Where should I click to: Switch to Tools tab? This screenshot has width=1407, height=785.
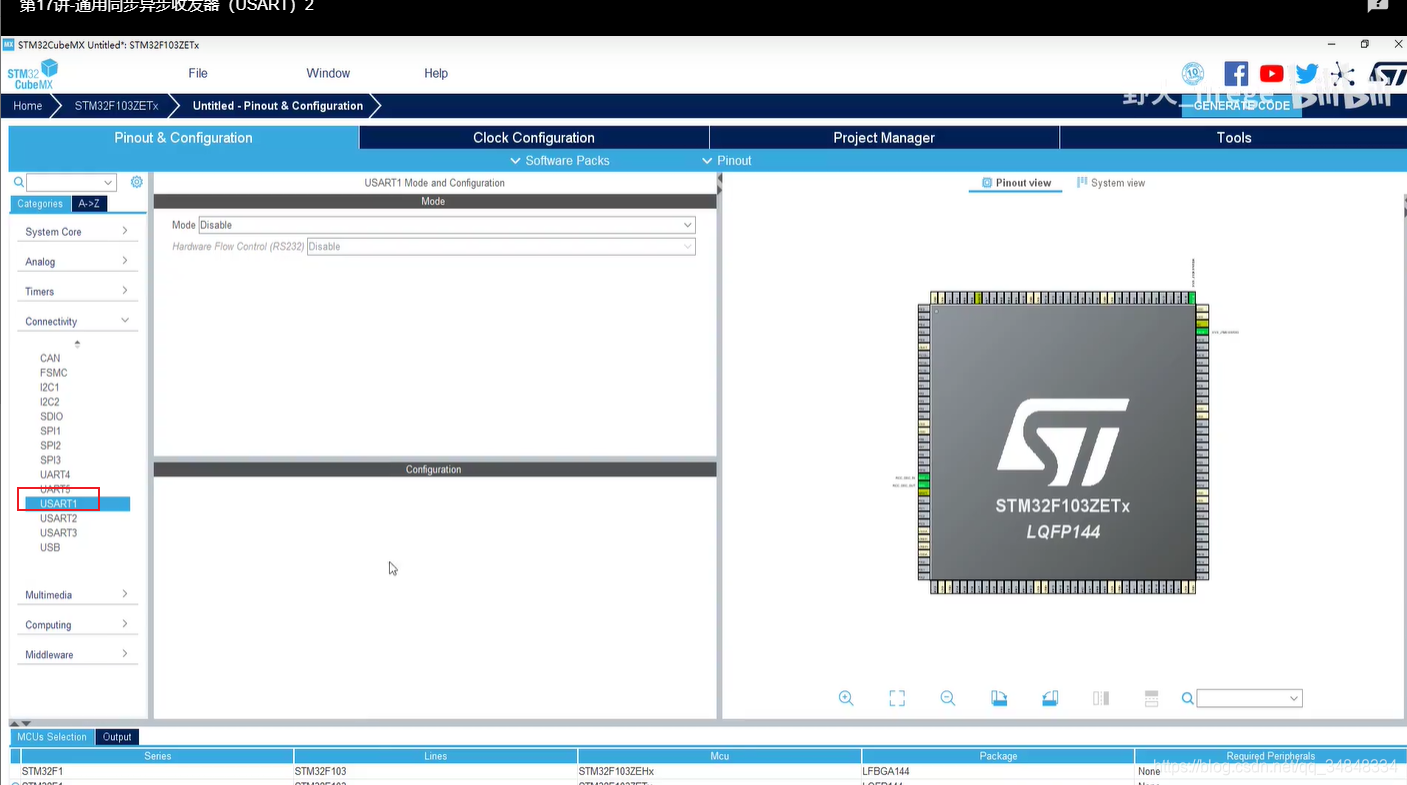point(1233,138)
